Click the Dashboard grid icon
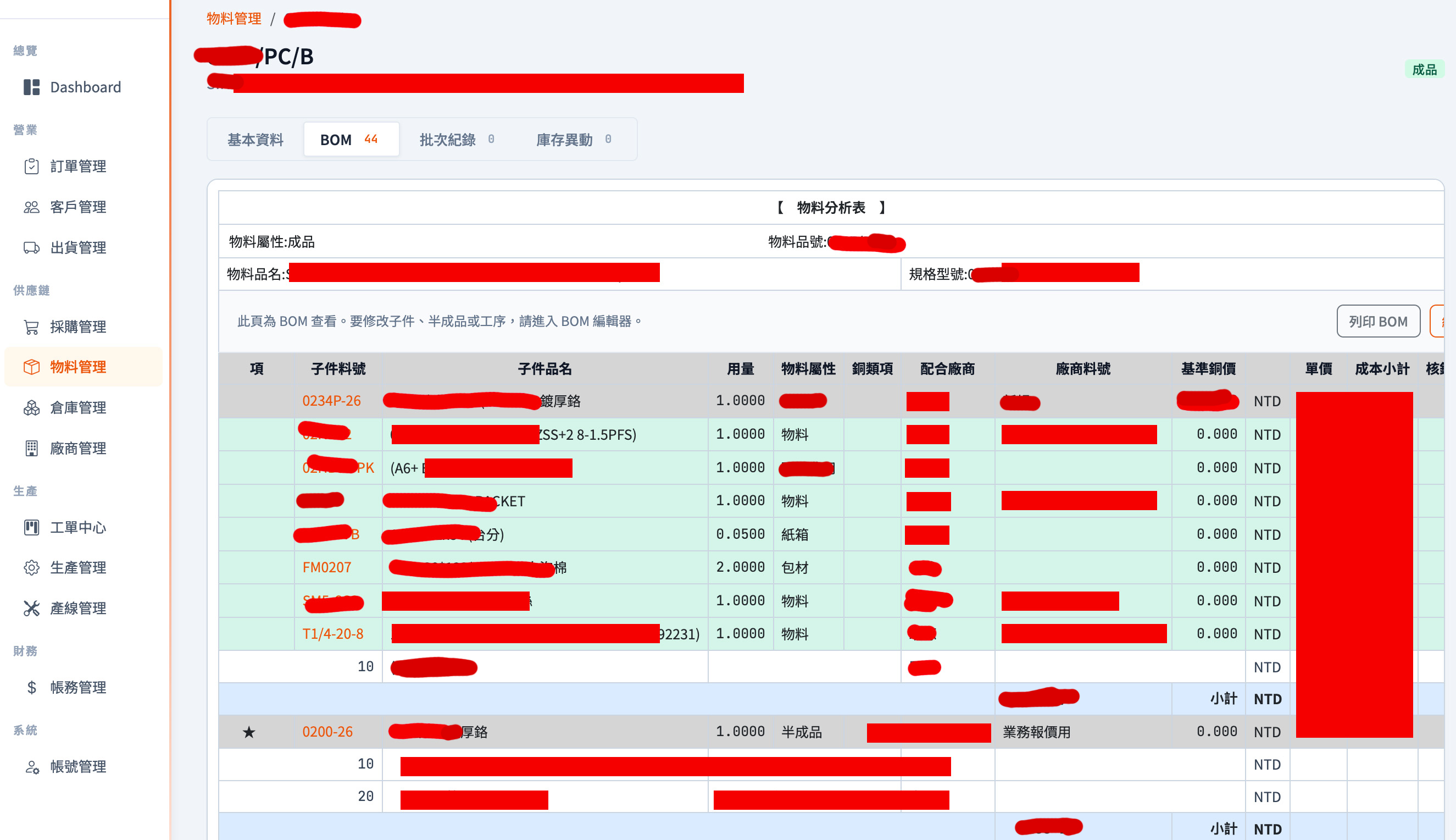This screenshot has width=1456, height=840. tap(31, 87)
